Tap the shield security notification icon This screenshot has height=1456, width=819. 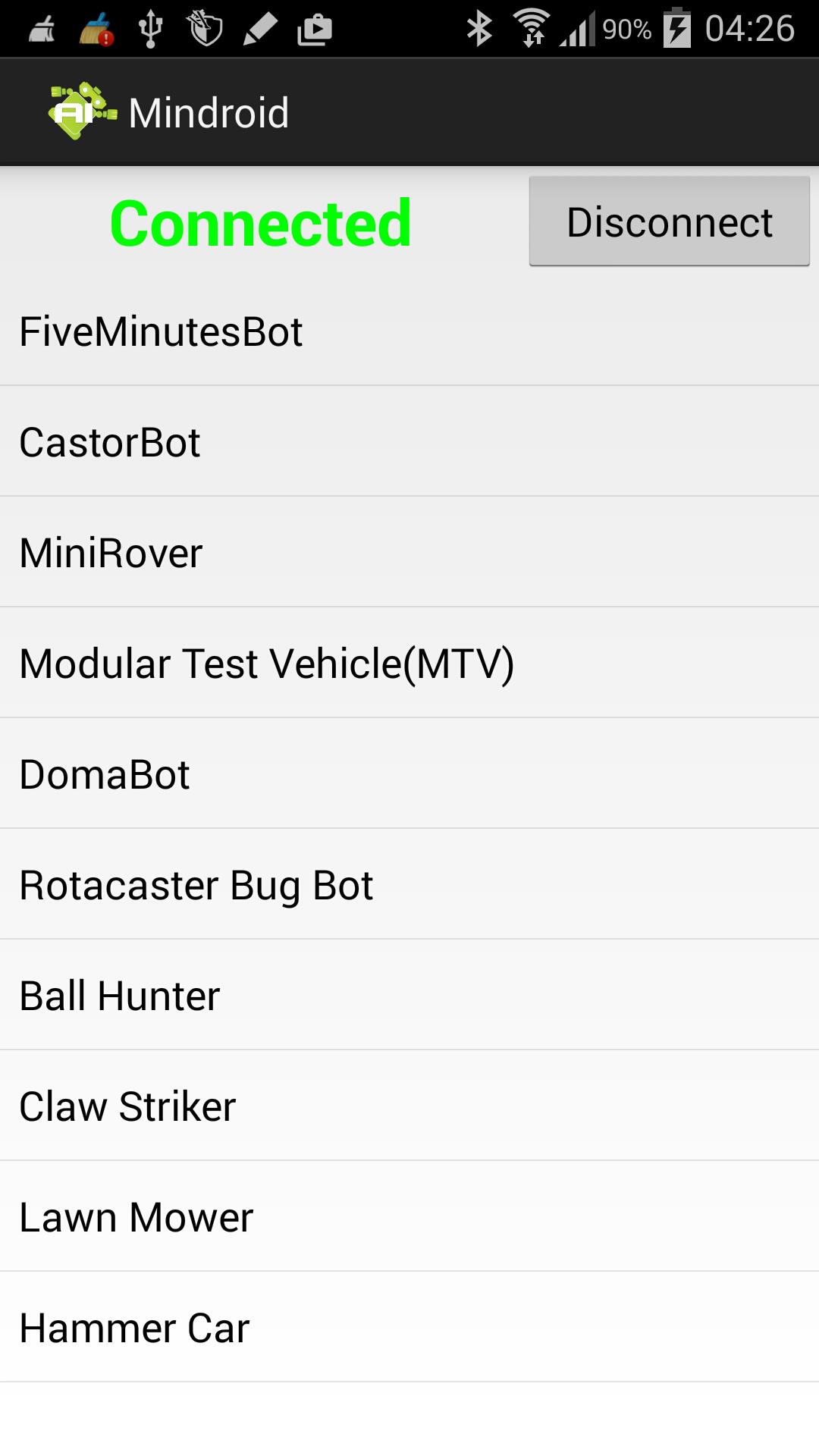pyautogui.click(x=205, y=29)
